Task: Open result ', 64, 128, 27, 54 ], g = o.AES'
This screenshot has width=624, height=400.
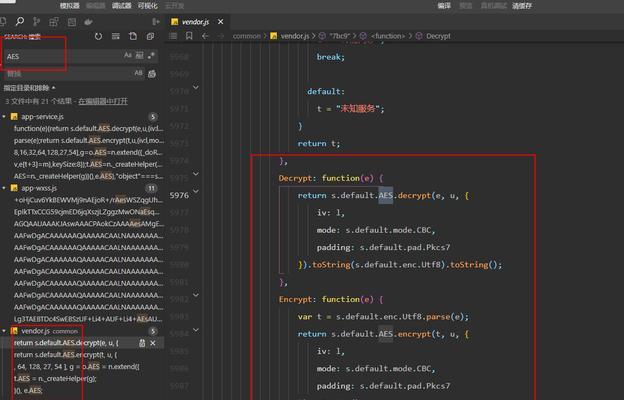Action: pos(76,367)
